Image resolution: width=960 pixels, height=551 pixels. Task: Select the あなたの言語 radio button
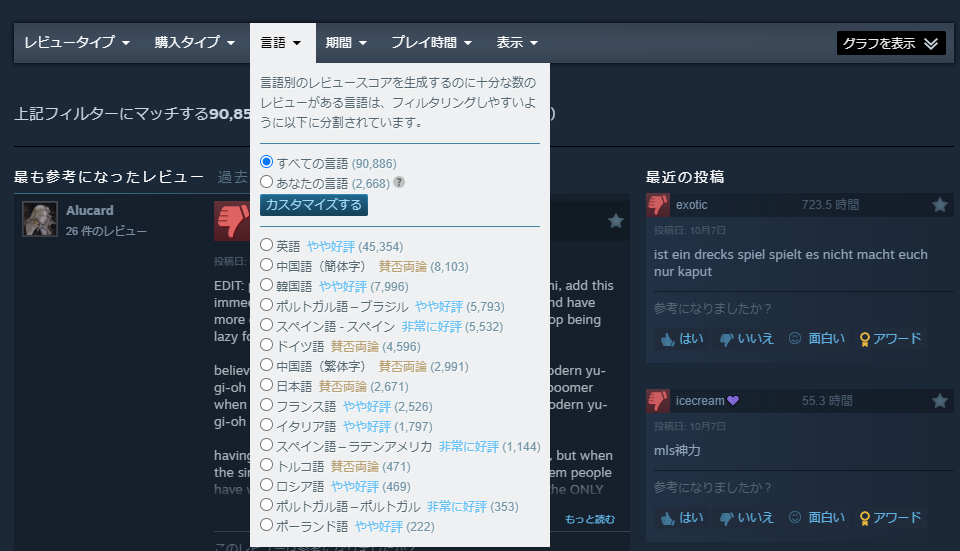266,183
